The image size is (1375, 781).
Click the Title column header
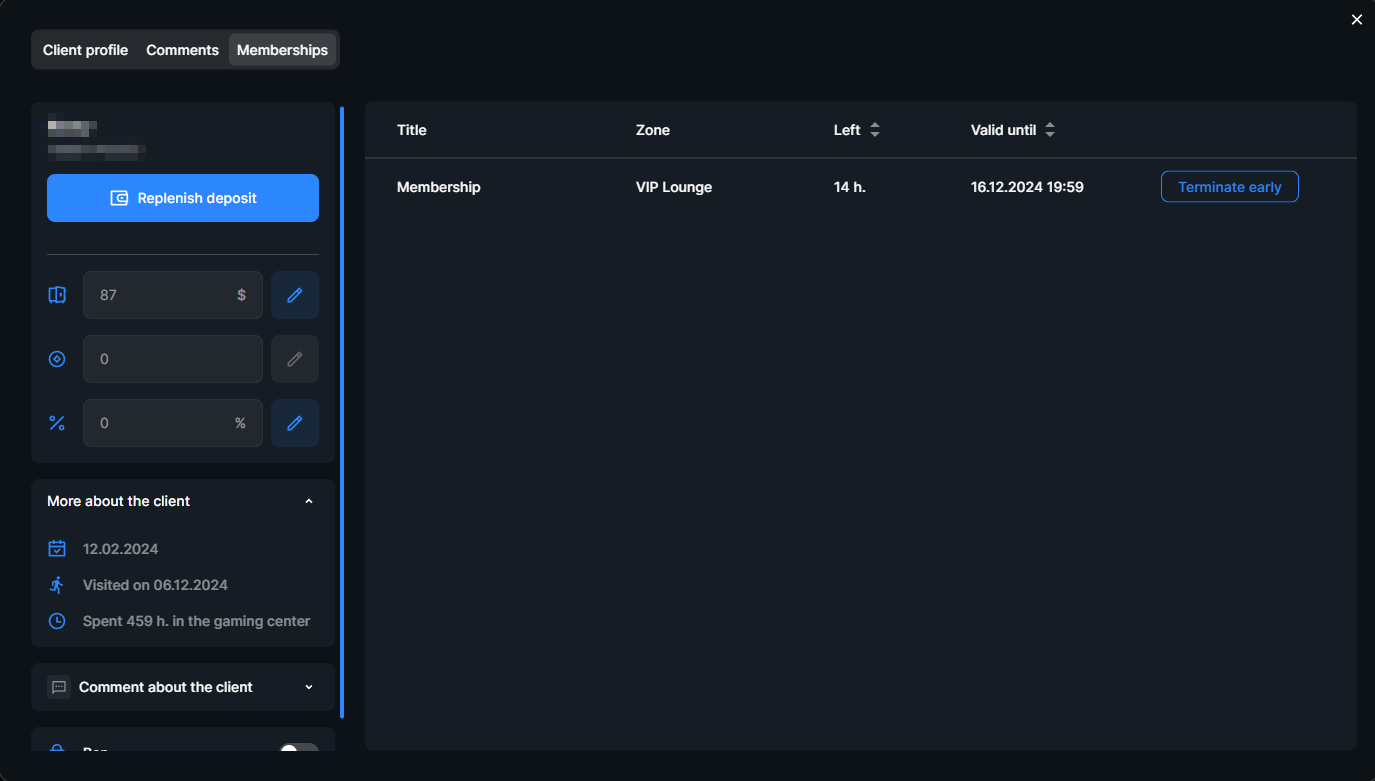tap(412, 130)
